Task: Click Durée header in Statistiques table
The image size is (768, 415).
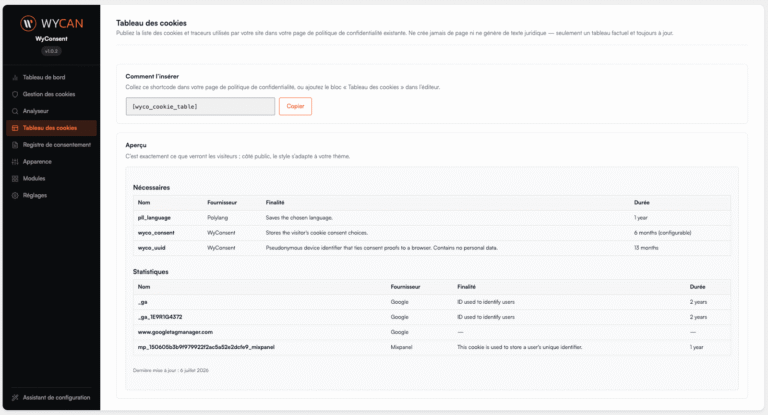Action: coord(697,287)
